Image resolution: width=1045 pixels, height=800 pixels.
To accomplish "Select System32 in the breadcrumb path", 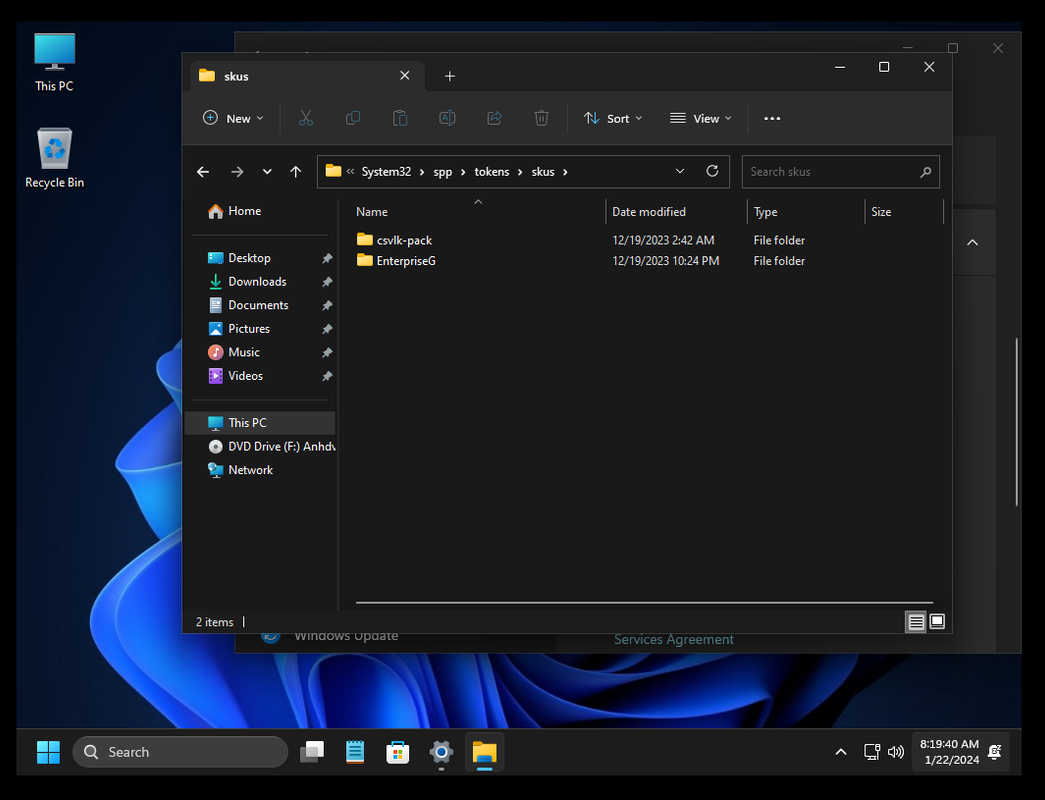I will coord(386,172).
